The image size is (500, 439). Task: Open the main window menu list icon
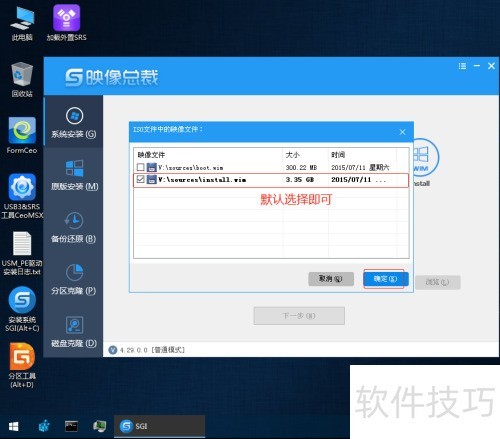click(x=462, y=66)
